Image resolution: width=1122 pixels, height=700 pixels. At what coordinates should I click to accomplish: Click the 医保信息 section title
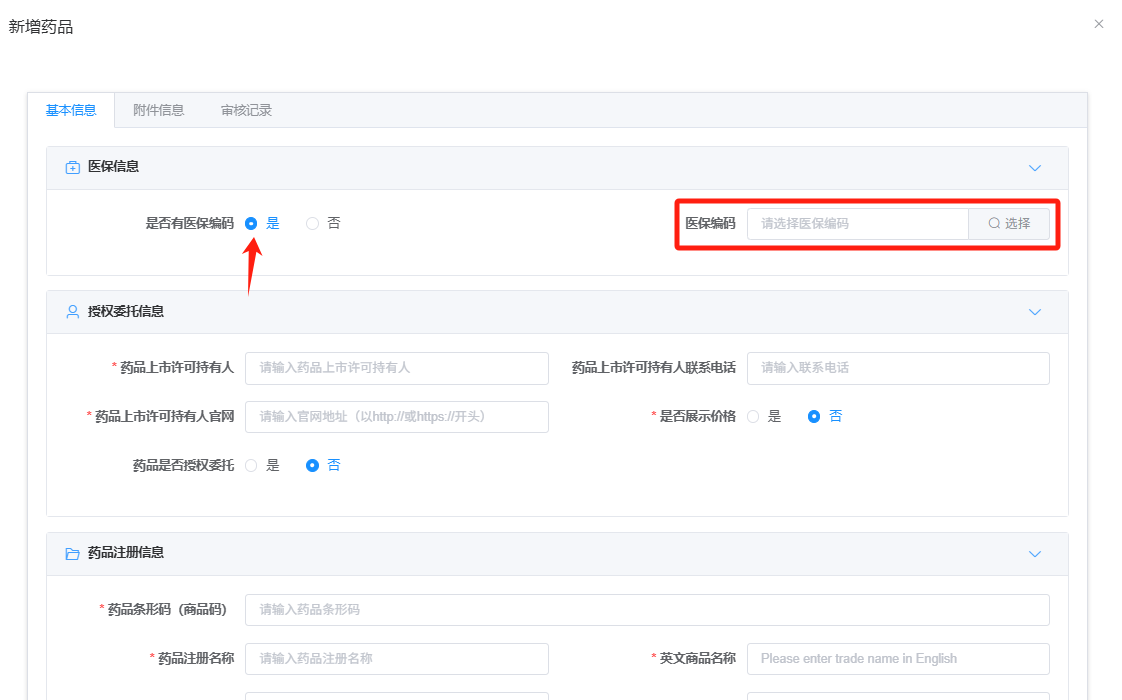coord(113,167)
